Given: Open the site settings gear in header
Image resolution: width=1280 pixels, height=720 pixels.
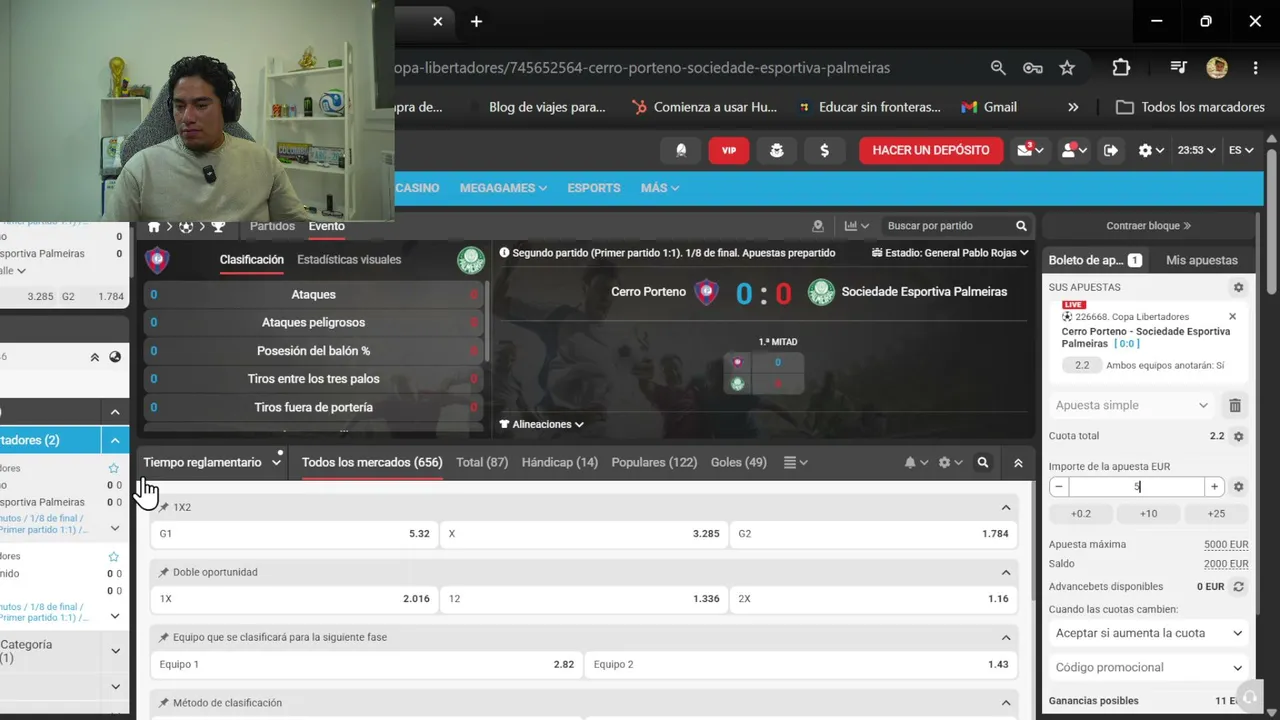Looking at the screenshot, I should tap(1151, 150).
